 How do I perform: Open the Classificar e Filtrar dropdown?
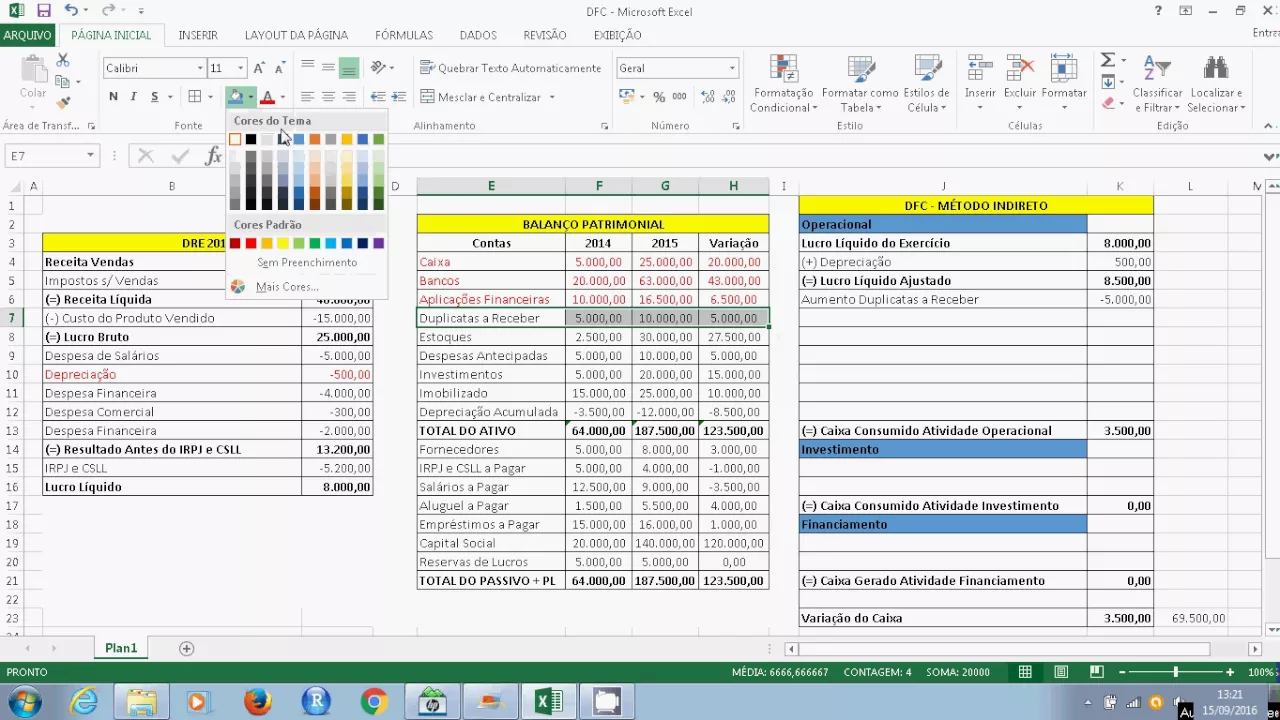(x=1157, y=82)
